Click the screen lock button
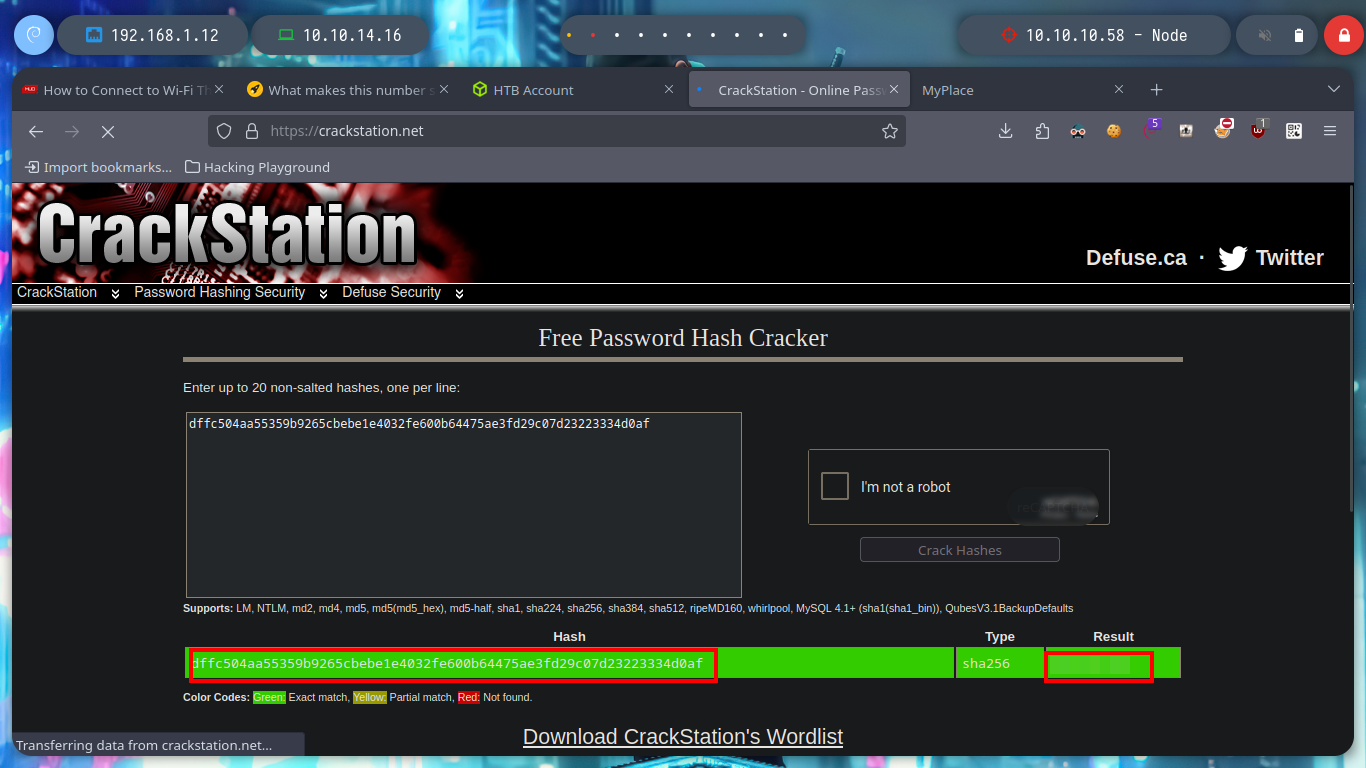This screenshot has width=1366, height=768. pyautogui.click(x=1343, y=36)
